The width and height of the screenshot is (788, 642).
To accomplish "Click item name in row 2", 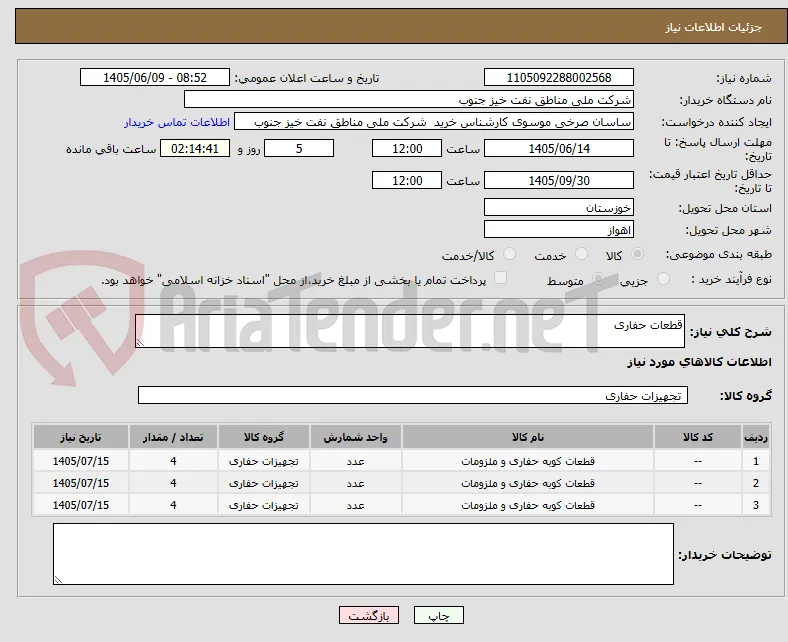I will coord(528,483).
